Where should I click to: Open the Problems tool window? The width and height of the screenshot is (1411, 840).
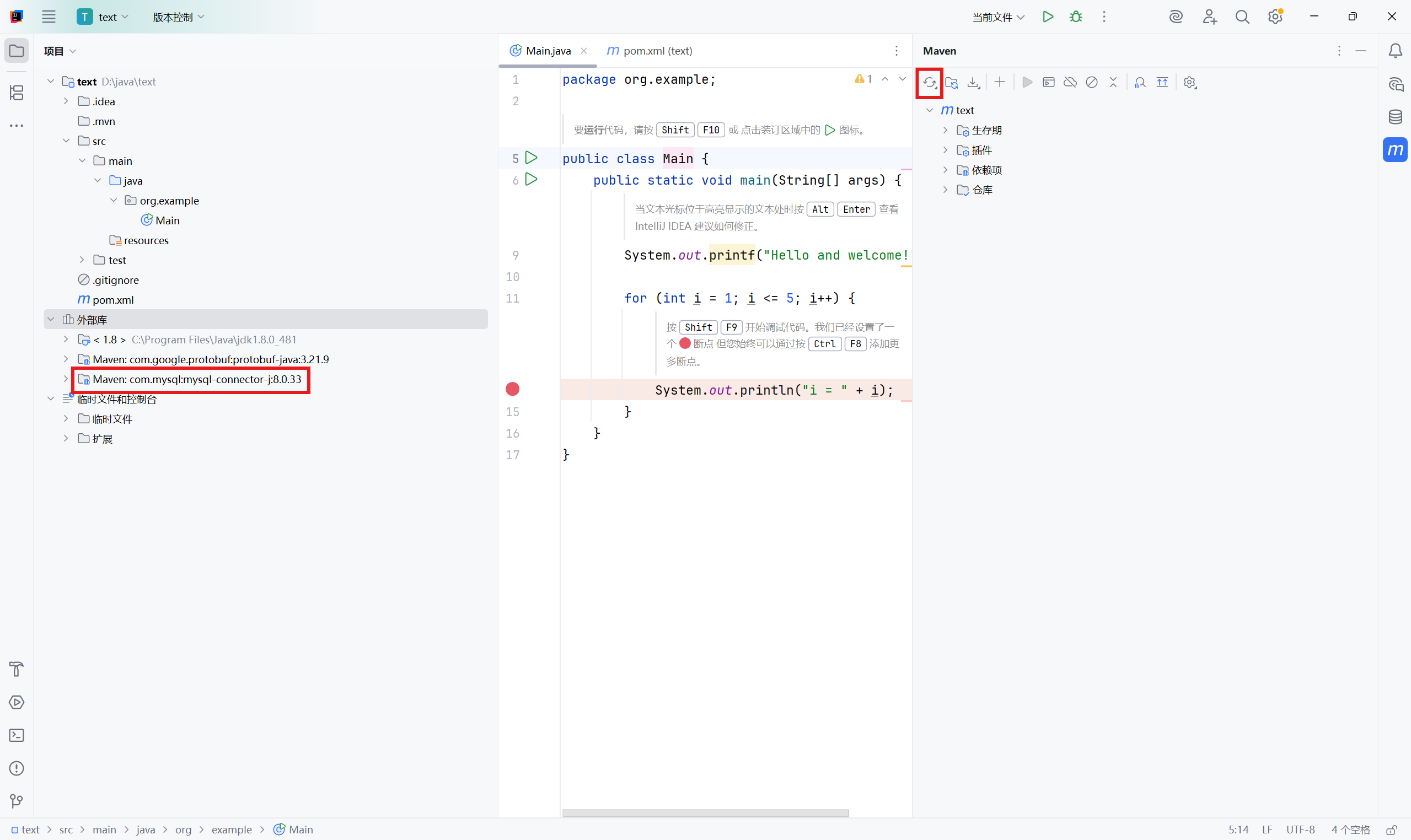(x=17, y=768)
